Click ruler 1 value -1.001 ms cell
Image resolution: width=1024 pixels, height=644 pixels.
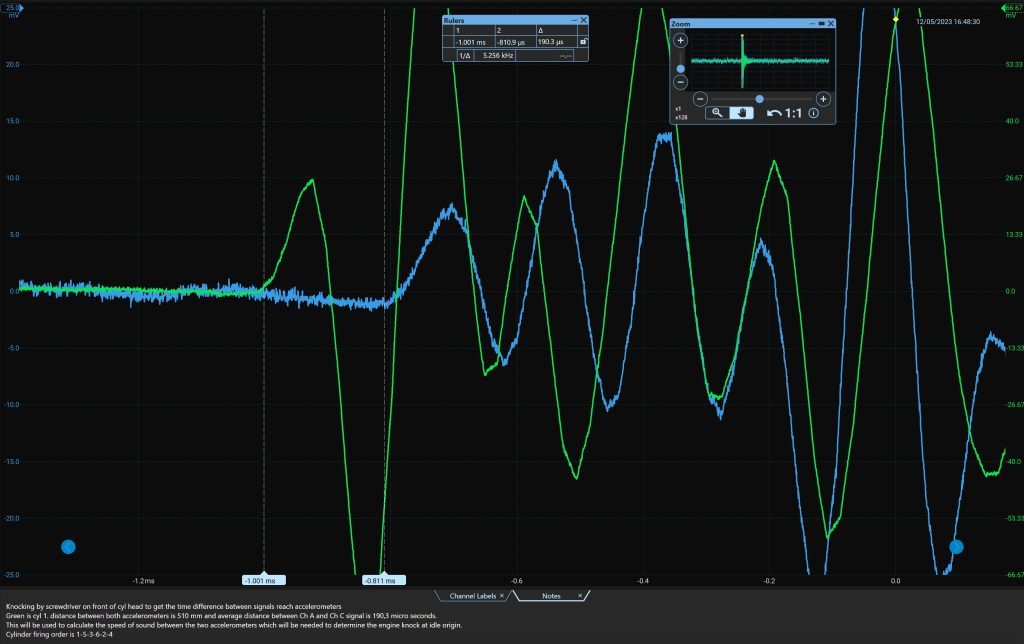click(x=473, y=42)
